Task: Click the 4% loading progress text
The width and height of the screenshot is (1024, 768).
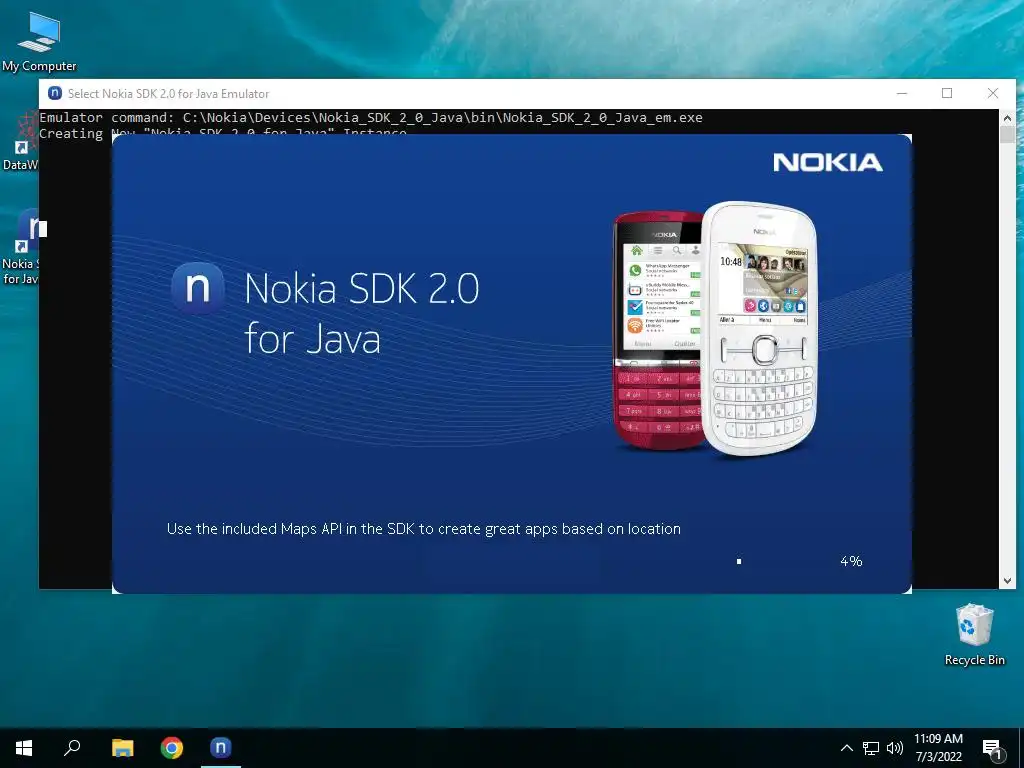Action: tap(851, 561)
